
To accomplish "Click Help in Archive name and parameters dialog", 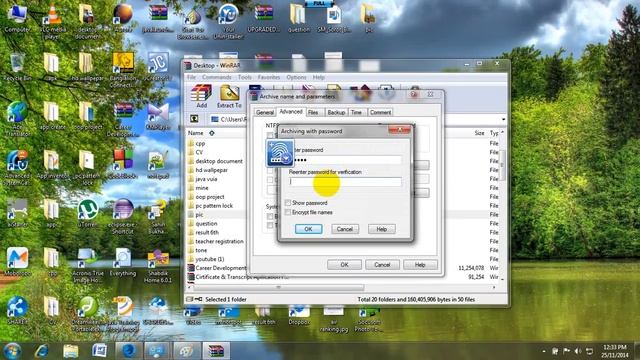I will tap(420, 265).
